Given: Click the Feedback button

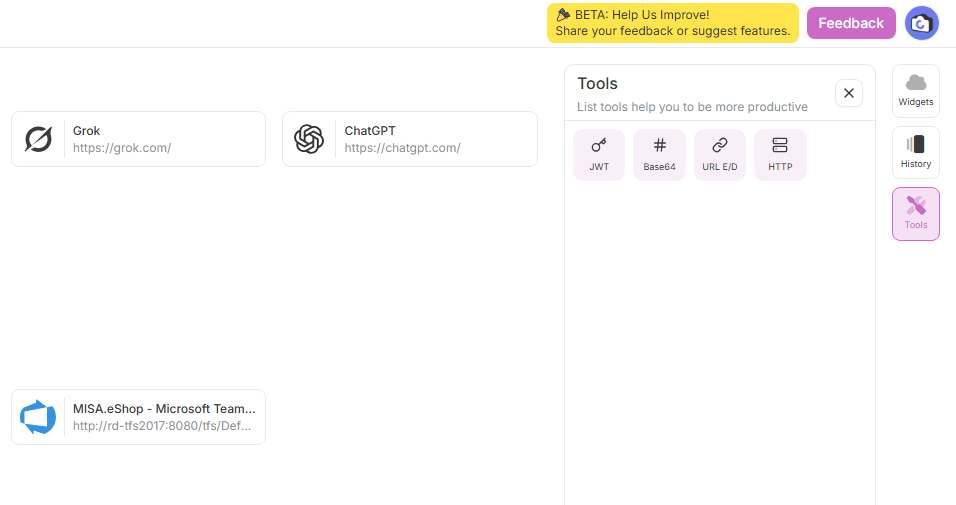Looking at the screenshot, I should pyautogui.click(x=851, y=23).
